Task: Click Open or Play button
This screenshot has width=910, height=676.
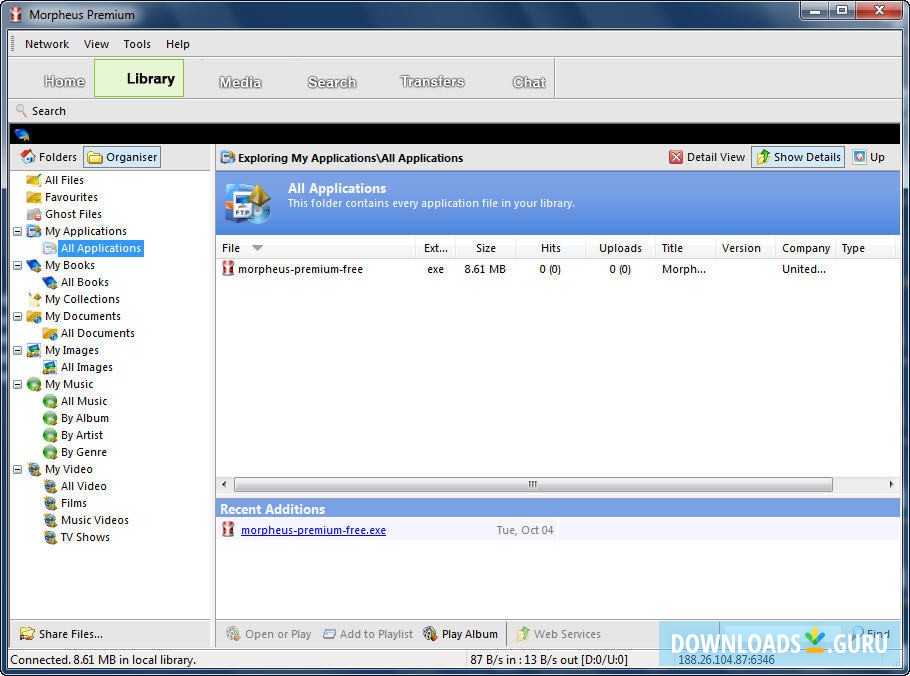Action: (x=269, y=634)
